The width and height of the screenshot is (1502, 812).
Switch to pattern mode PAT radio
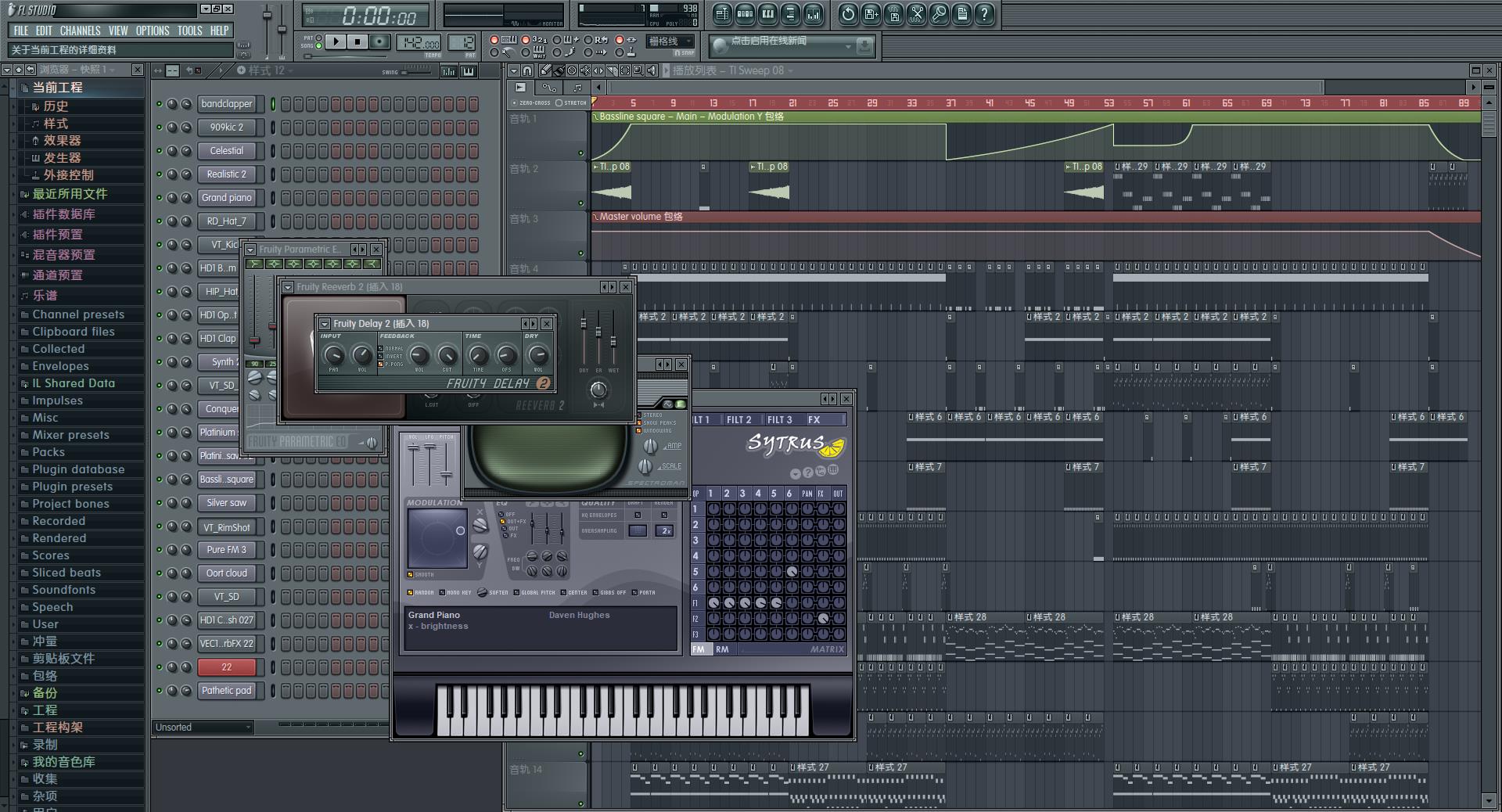[x=318, y=38]
